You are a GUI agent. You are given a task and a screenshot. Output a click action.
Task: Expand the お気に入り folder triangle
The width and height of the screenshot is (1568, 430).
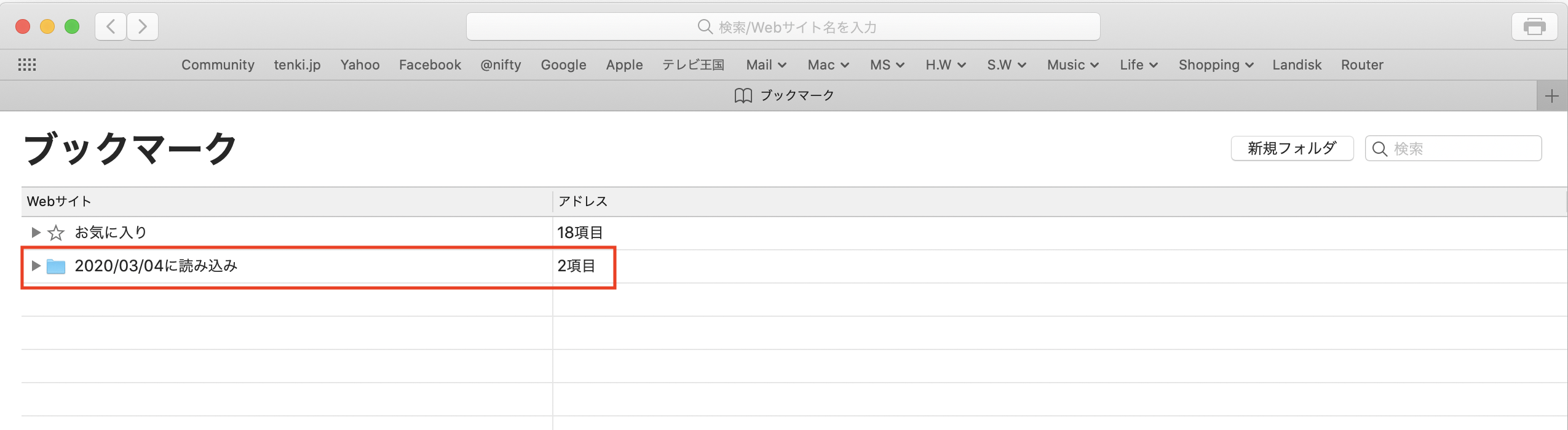tap(36, 233)
